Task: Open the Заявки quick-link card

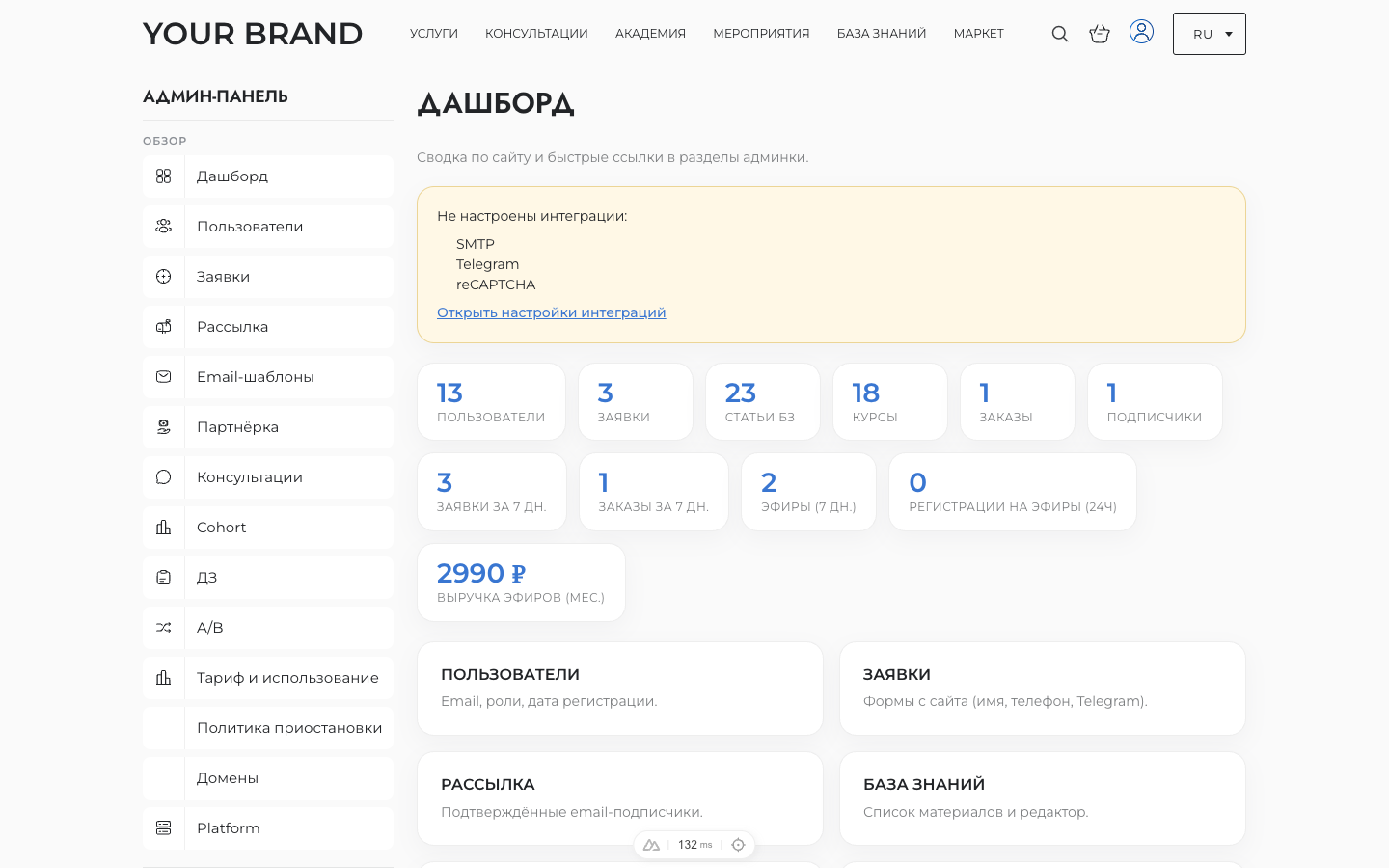Action: [x=1043, y=689]
